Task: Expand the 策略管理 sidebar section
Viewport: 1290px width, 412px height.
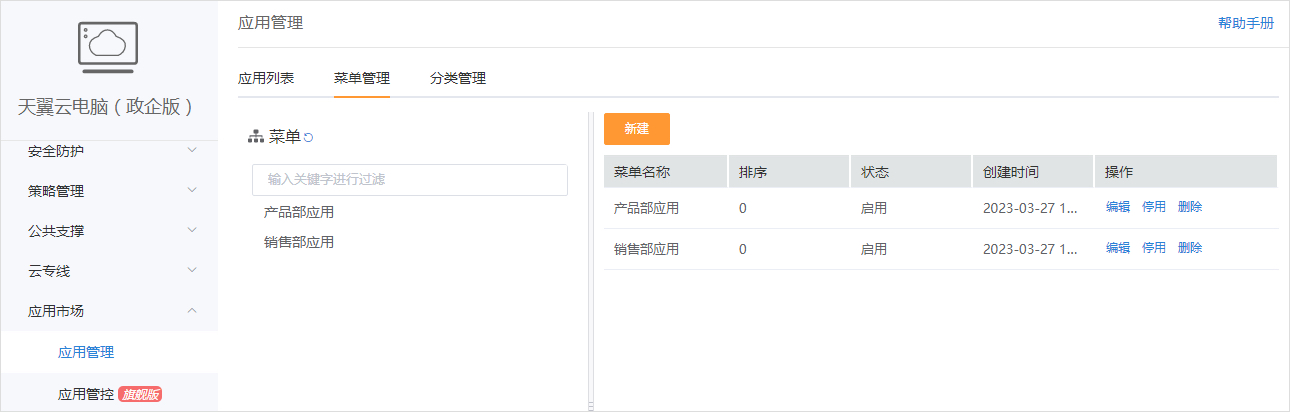Action: point(192,191)
